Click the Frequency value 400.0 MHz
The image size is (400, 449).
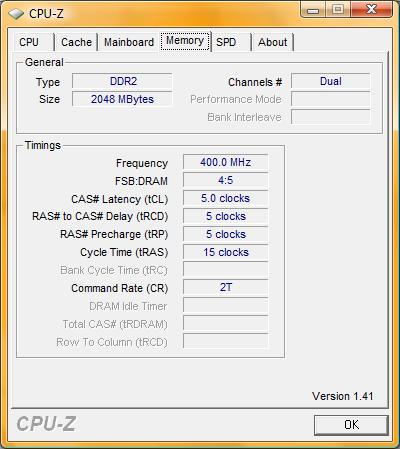coord(225,162)
